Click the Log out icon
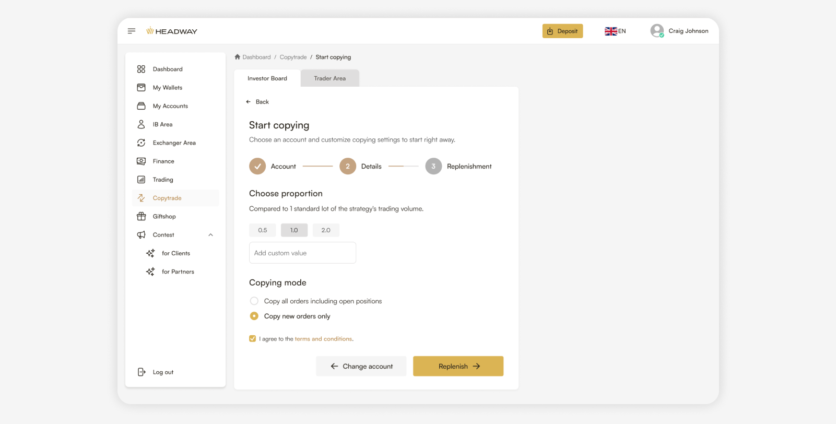Image resolution: width=836 pixels, height=424 pixels. click(x=141, y=372)
